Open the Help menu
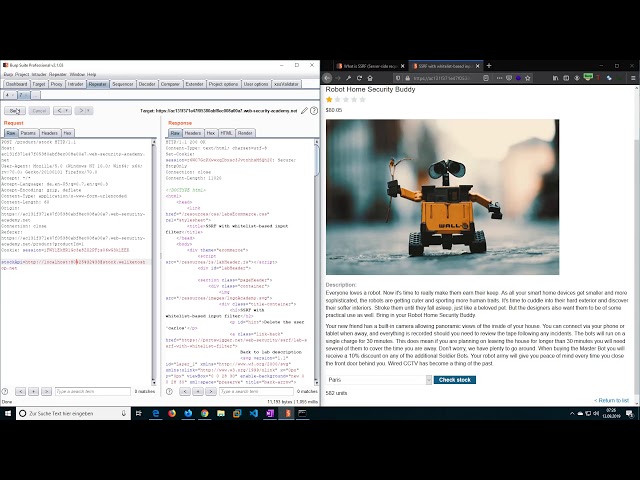 pos(91,75)
